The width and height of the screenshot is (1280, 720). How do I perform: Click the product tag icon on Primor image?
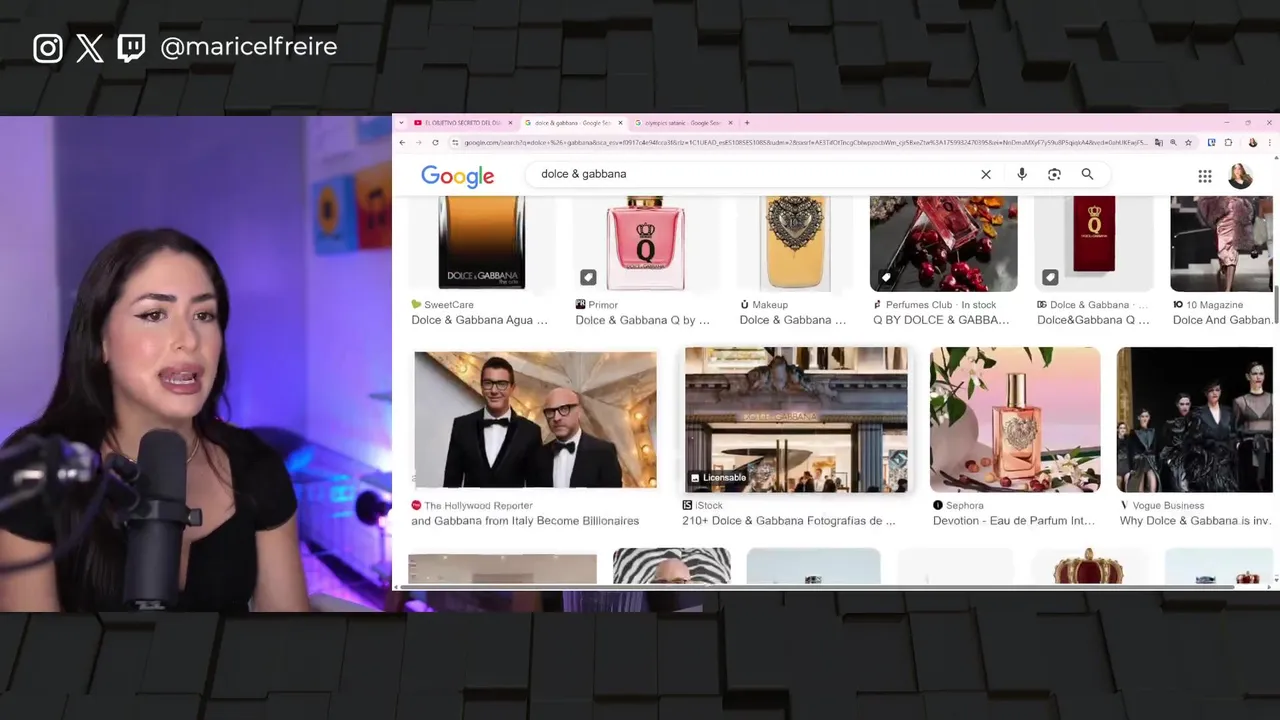pyautogui.click(x=588, y=277)
